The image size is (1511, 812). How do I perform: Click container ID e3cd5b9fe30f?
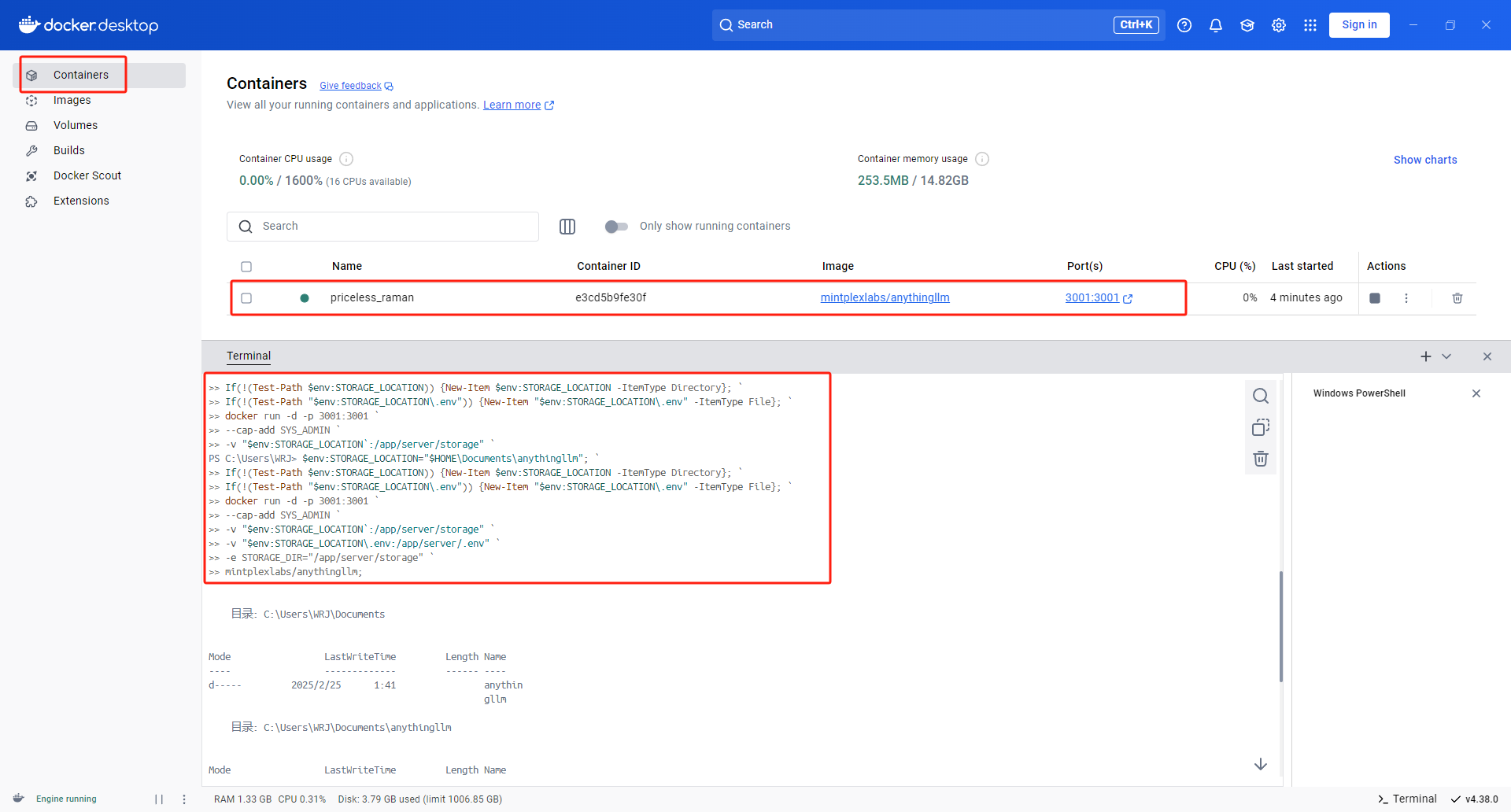[x=611, y=297]
